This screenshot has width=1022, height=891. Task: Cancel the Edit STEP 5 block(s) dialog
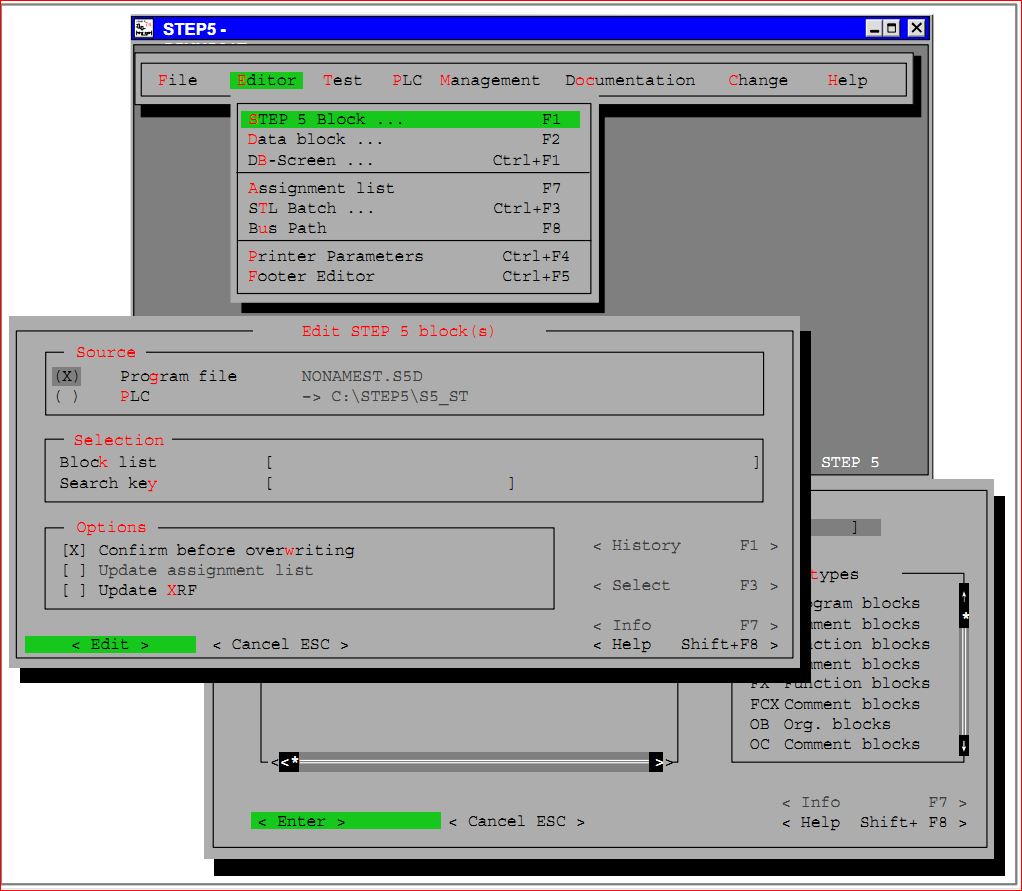click(x=280, y=645)
